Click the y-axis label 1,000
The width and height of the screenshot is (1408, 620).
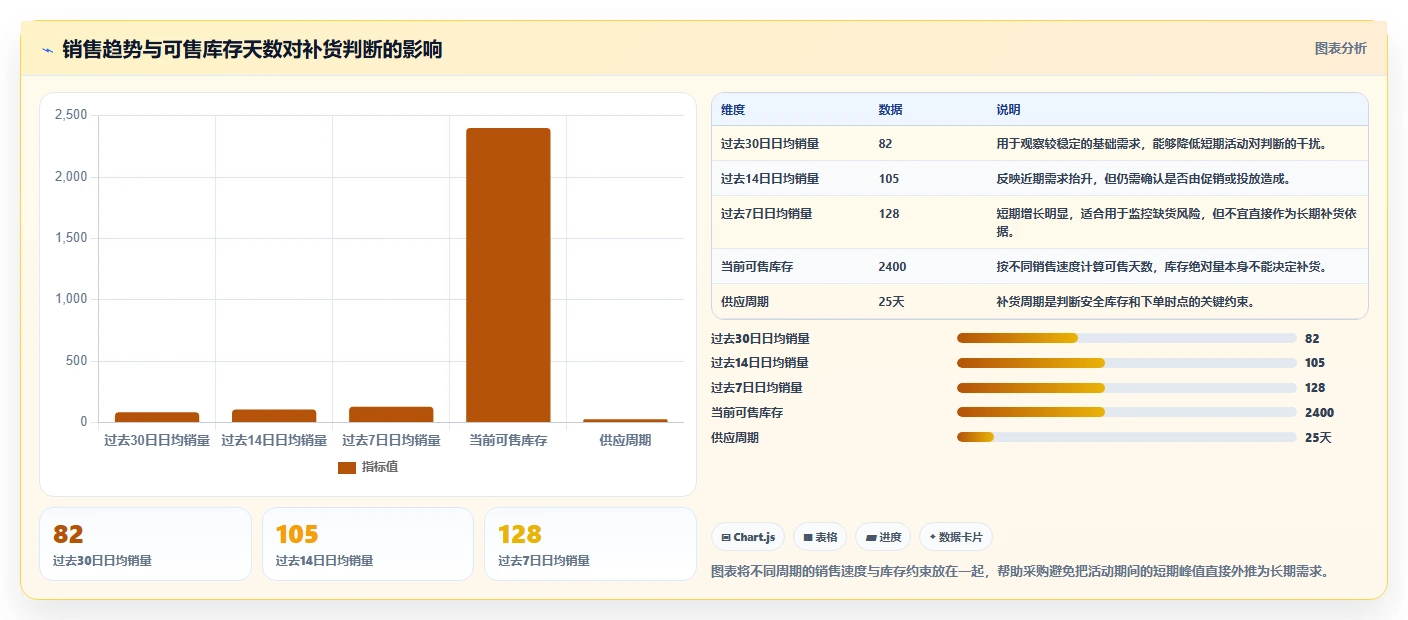click(71, 299)
